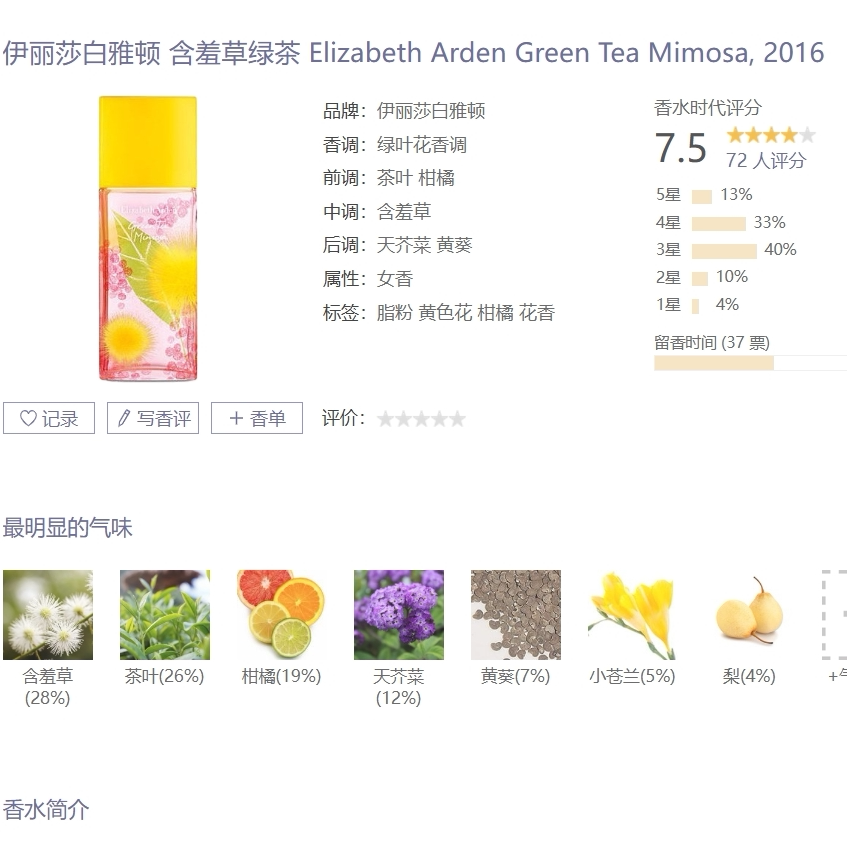Click the perfume bottle product image
847x847 pixels.
click(x=148, y=238)
